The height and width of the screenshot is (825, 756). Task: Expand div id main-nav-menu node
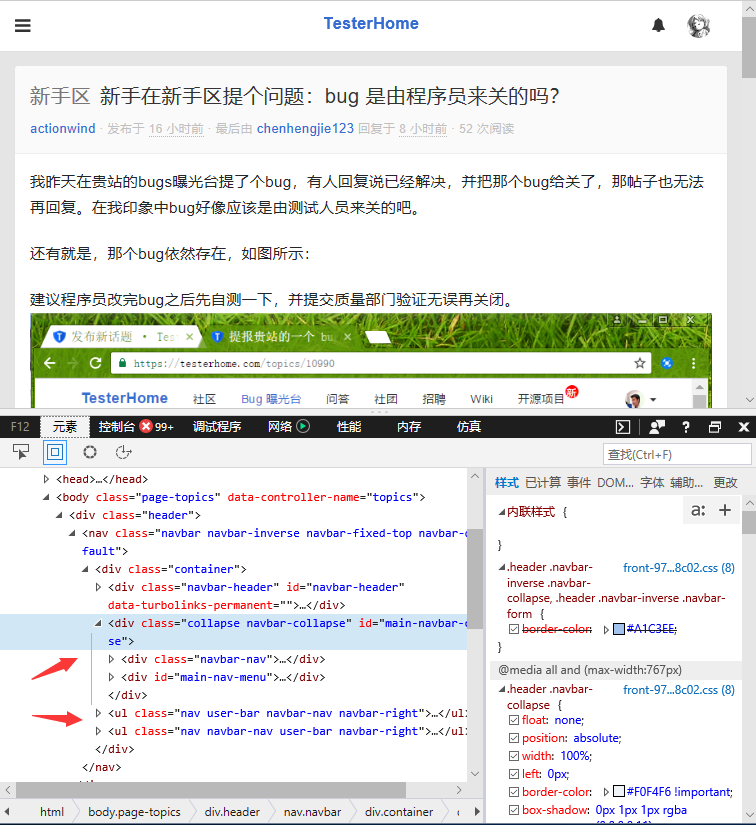[111, 677]
